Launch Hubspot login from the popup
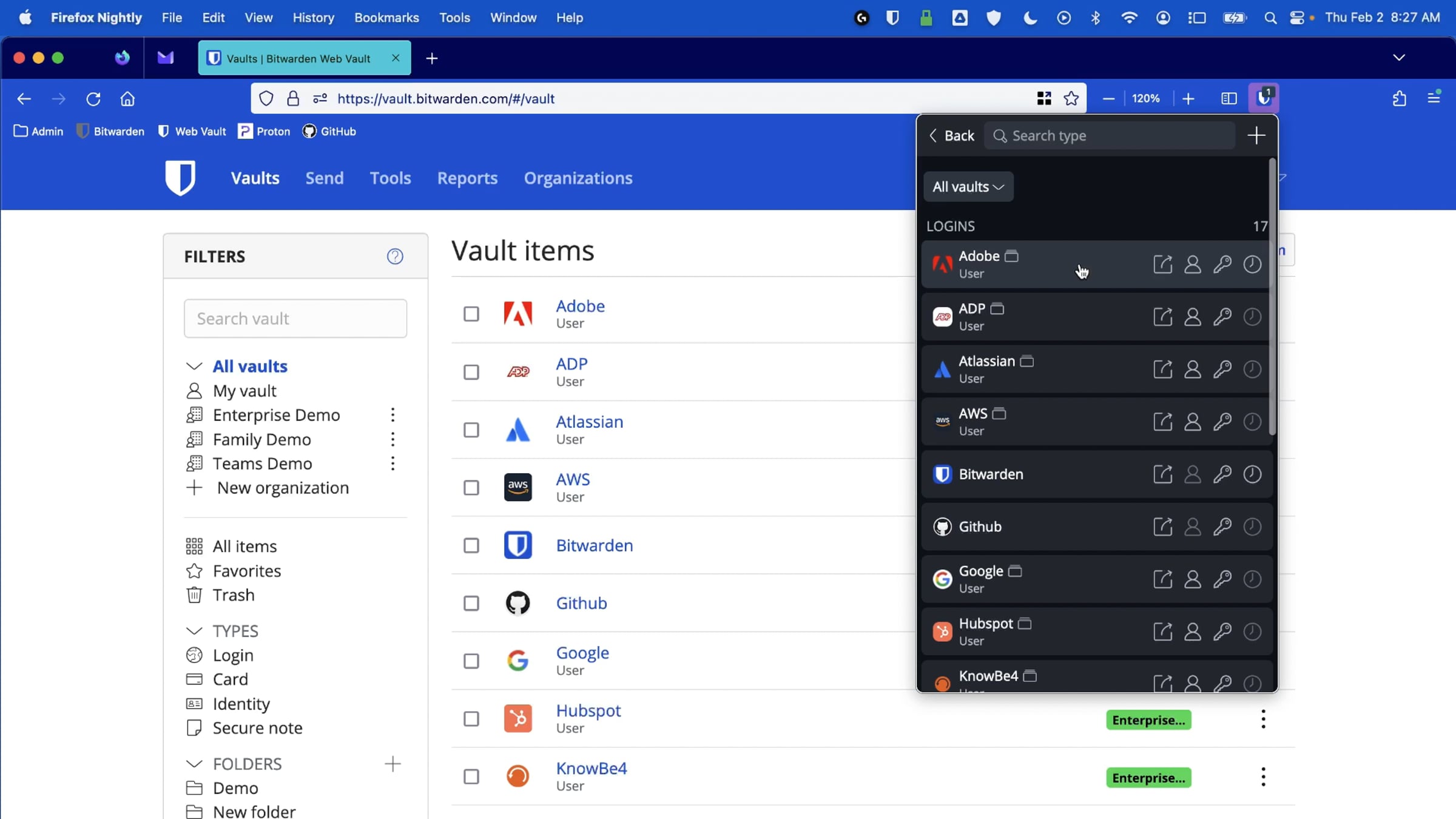 coord(1162,632)
